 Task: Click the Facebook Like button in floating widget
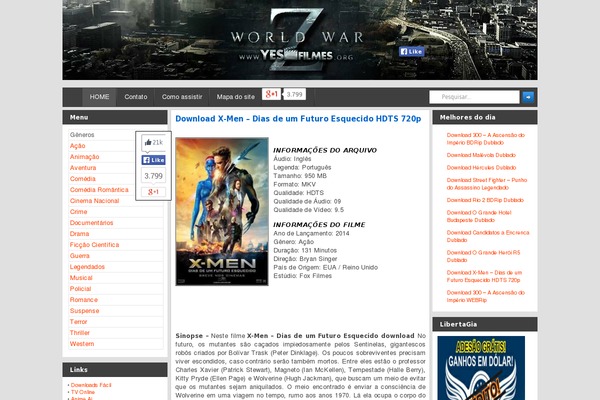click(x=153, y=160)
